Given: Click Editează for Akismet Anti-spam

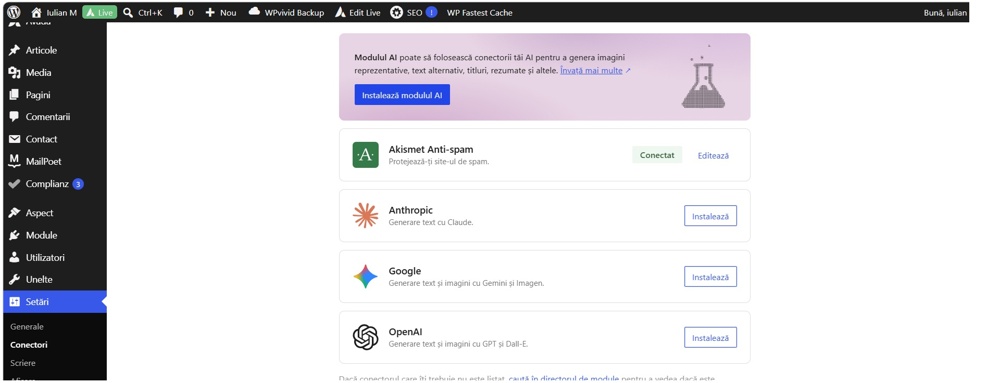Looking at the screenshot, I should pos(713,155).
